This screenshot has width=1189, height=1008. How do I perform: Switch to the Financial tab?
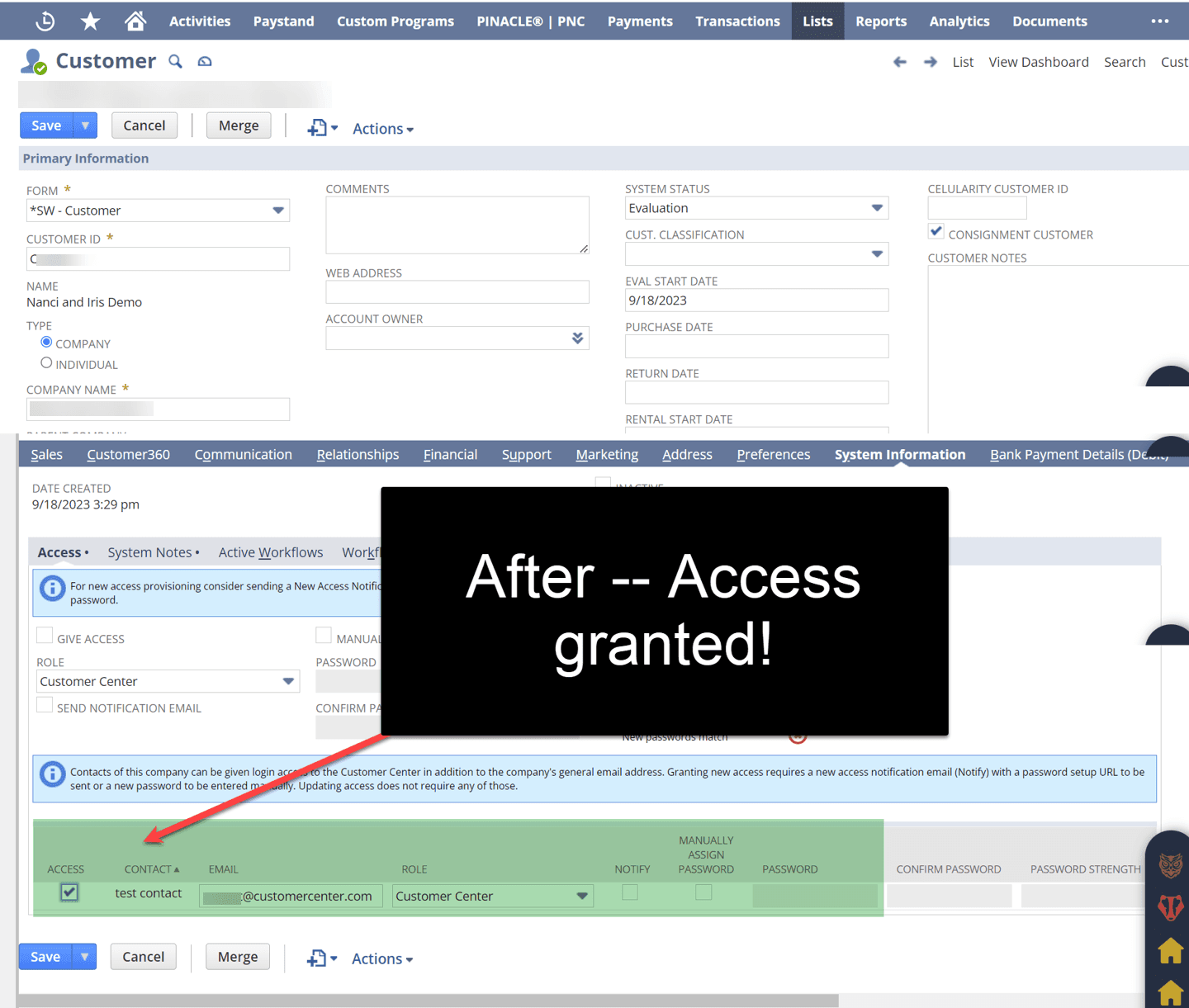pyautogui.click(x=450, y=454)
